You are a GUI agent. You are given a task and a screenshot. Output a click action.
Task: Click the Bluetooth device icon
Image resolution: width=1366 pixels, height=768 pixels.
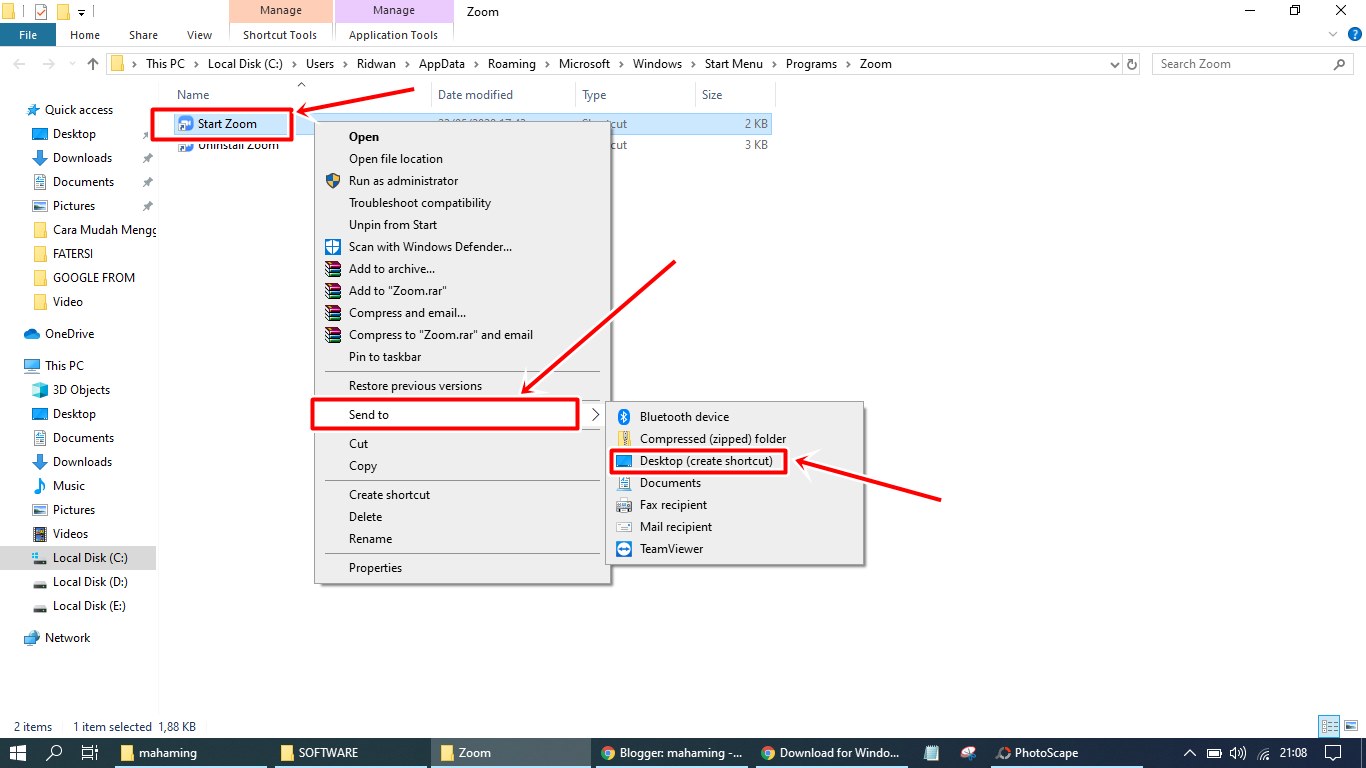pyautogui.click(x=624, y=417)
